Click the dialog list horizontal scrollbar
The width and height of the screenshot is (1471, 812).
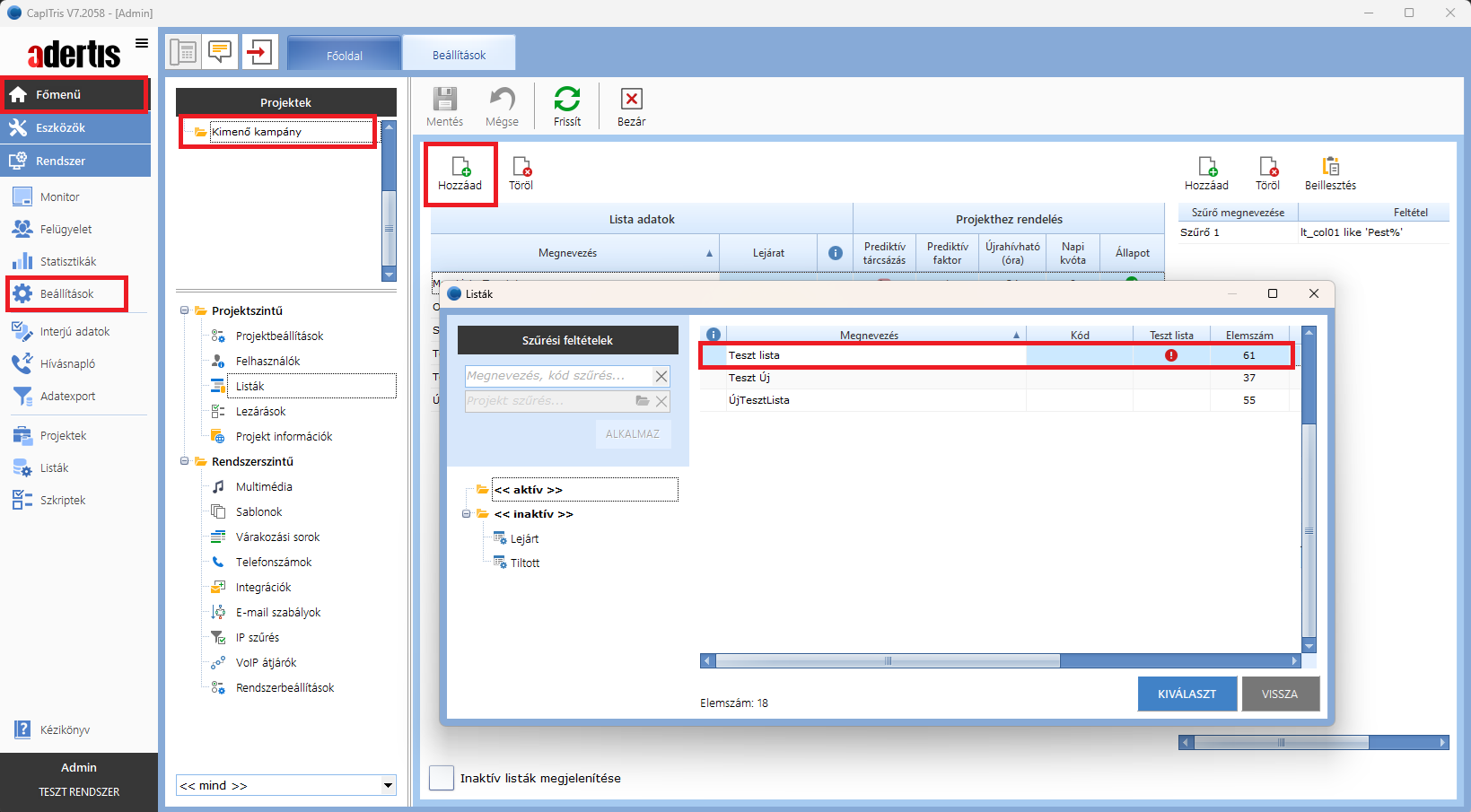(887, 661)
